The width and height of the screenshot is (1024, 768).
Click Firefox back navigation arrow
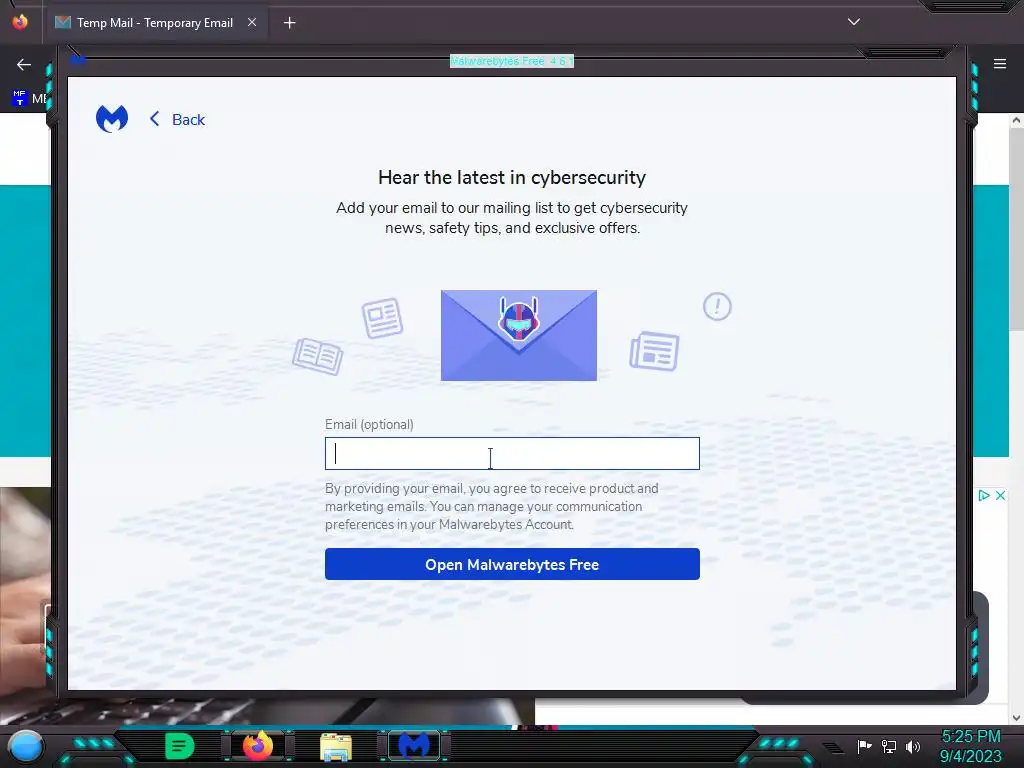click(24, 64)
